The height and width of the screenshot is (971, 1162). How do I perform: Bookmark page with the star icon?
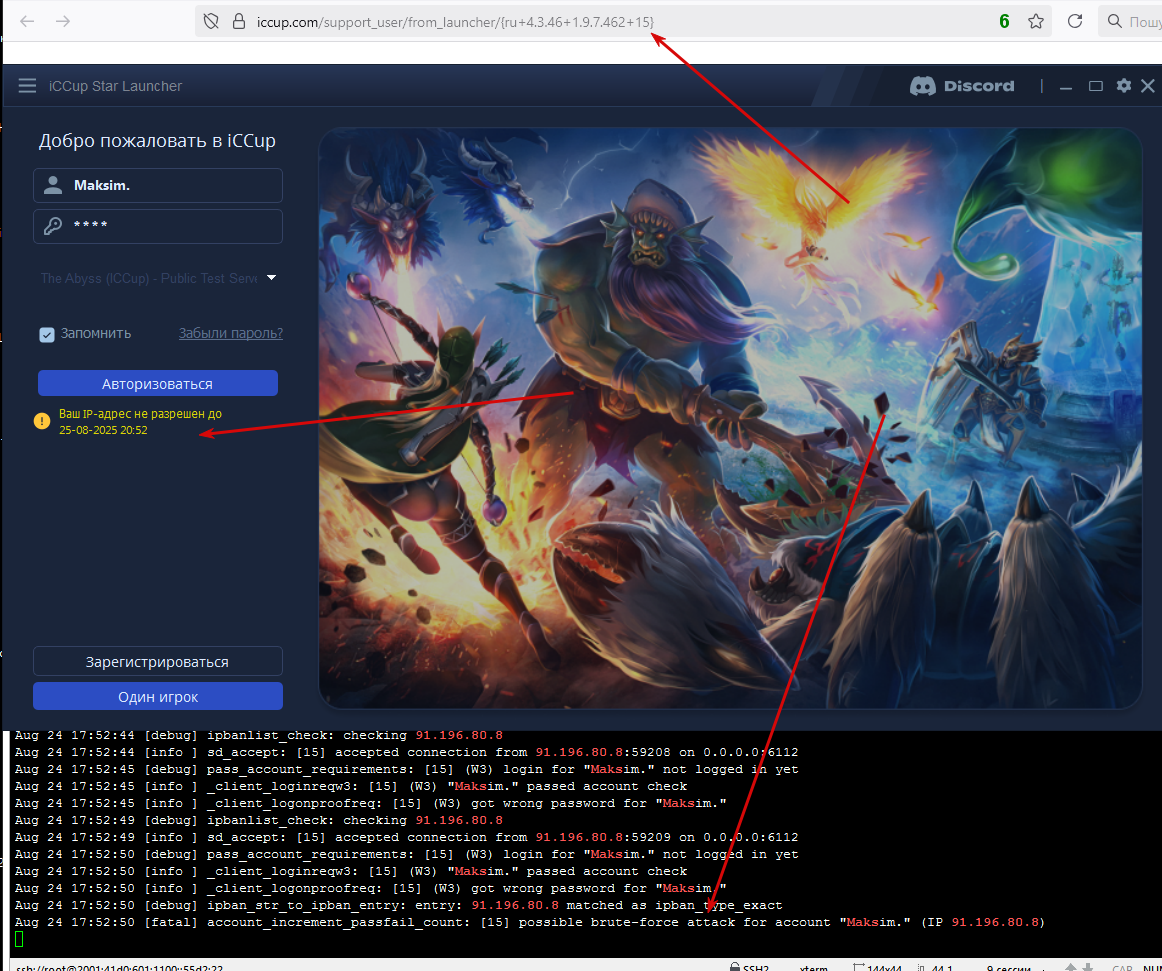(1036, 21)
